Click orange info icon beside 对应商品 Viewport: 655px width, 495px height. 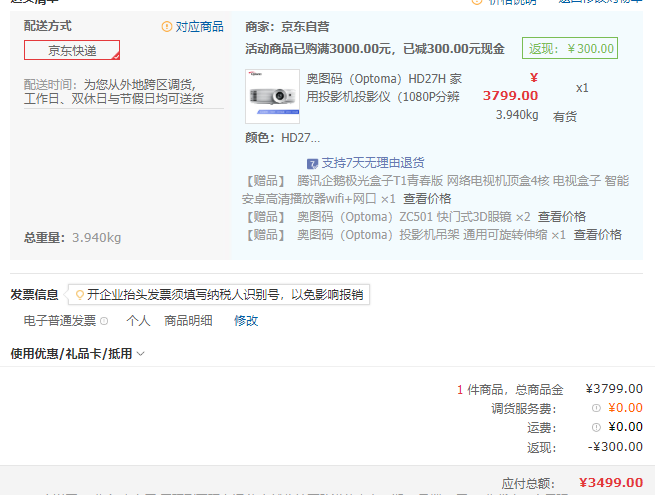coord(166,27)
